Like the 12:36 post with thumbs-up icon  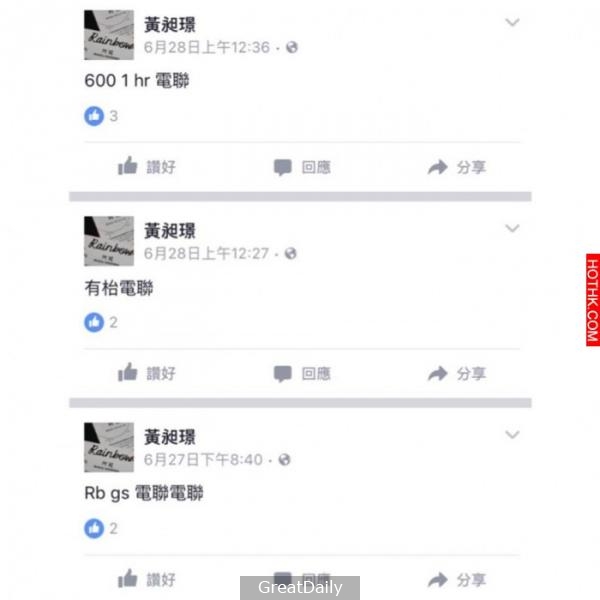147,166
